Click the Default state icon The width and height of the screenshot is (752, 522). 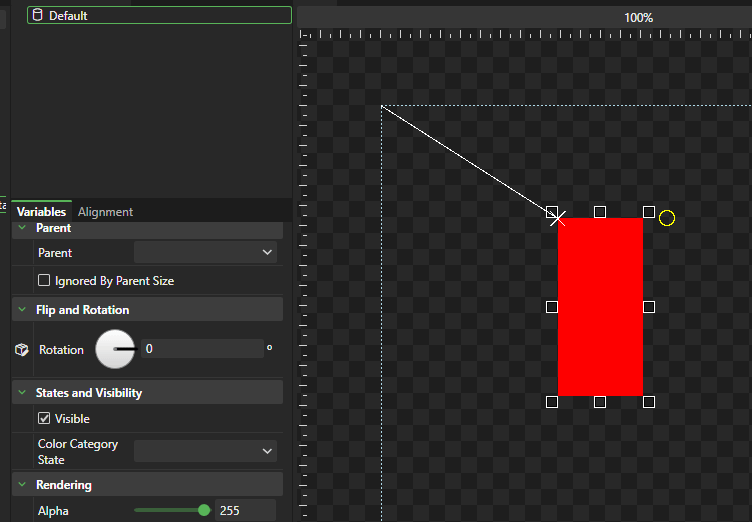[38, 16]
